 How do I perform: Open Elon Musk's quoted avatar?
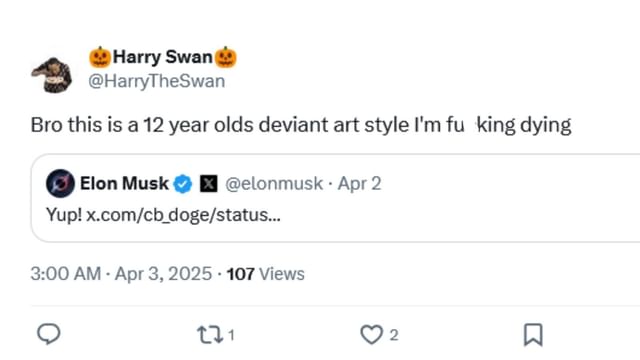coord(60,184)
